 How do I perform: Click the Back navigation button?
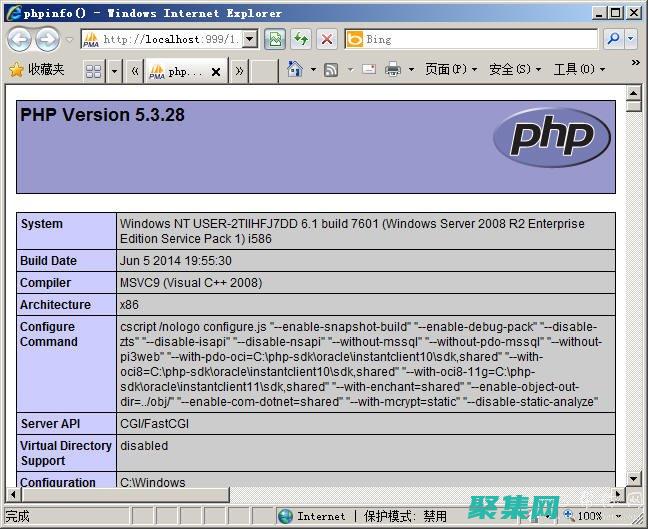(x=19, y=39)
